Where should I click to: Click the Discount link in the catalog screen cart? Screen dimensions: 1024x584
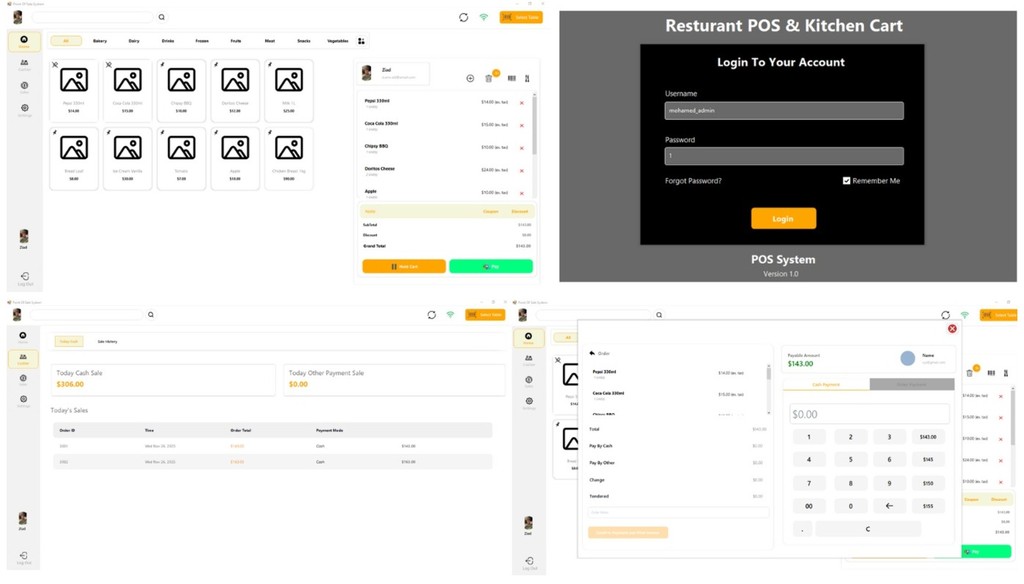click(x=520, y=212)
